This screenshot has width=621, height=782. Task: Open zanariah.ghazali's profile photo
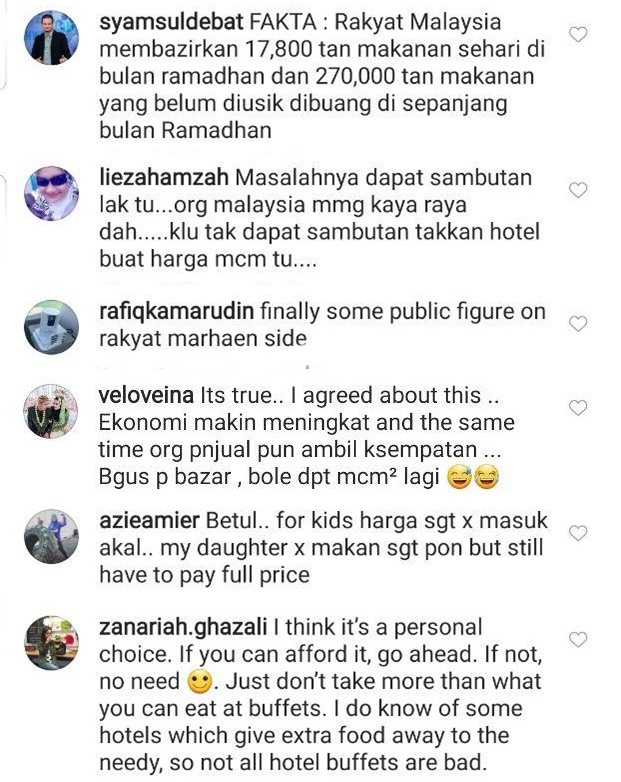coord(51,643)
